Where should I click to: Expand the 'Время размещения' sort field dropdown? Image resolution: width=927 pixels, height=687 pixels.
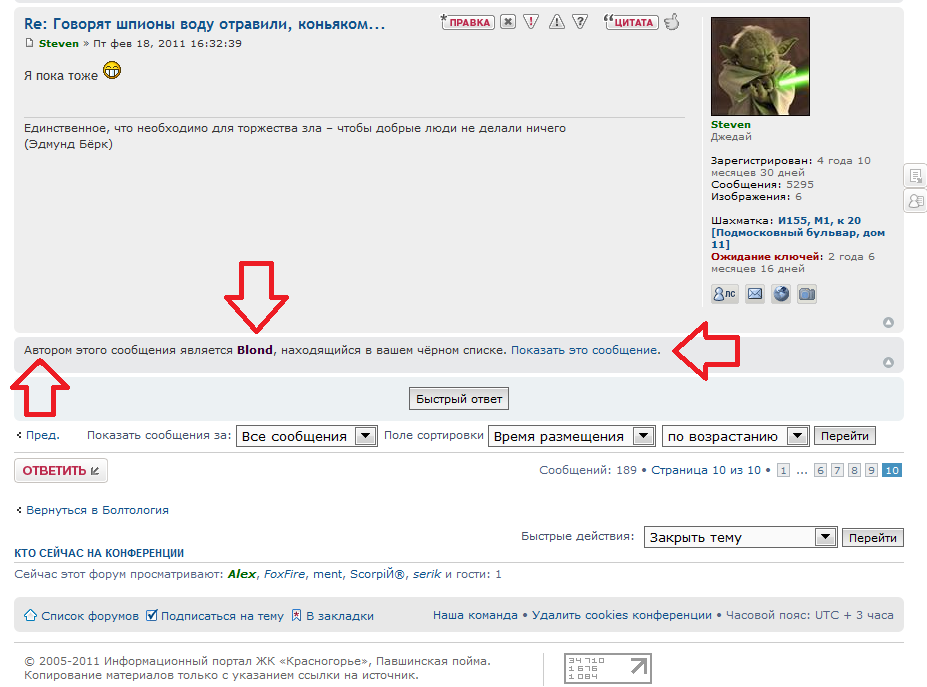click(572, 436)
